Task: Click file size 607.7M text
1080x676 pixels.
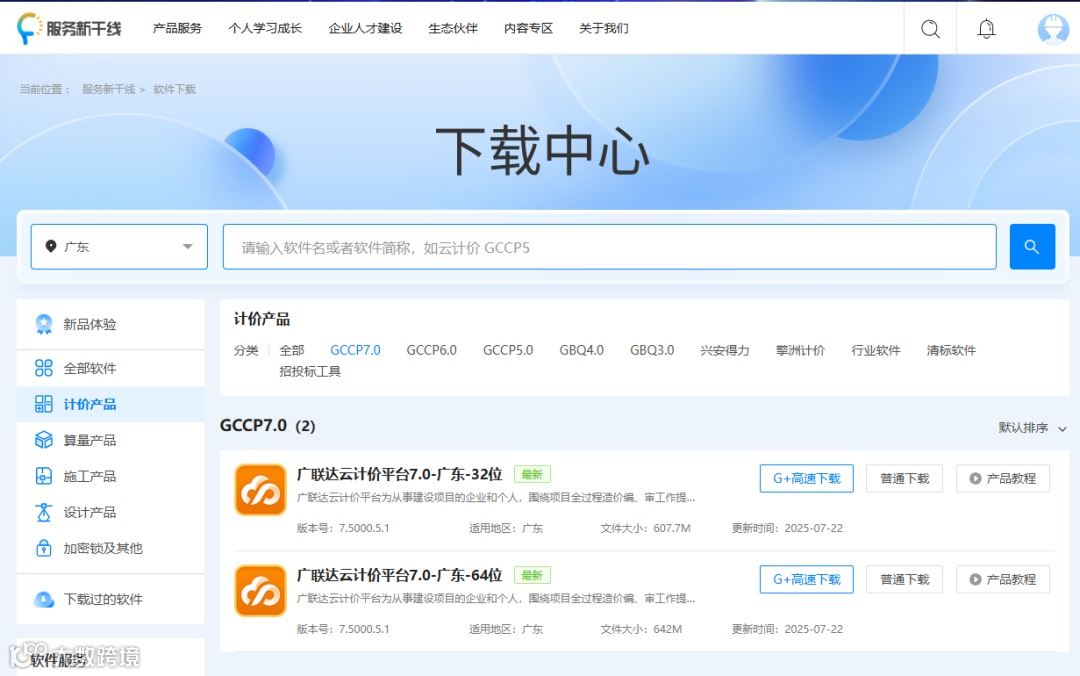Action: pyautogui.click(x=672, y=529)
